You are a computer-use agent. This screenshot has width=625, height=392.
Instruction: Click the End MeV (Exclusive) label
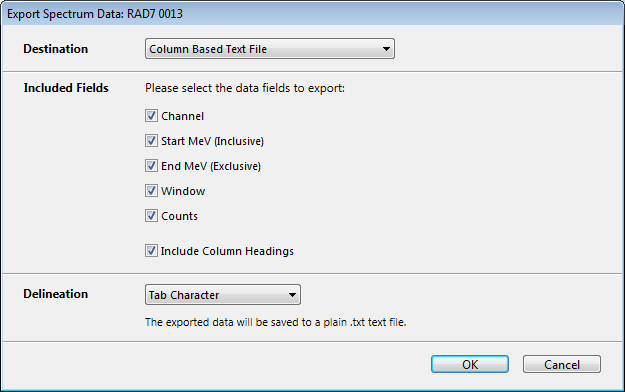(211, 166)
